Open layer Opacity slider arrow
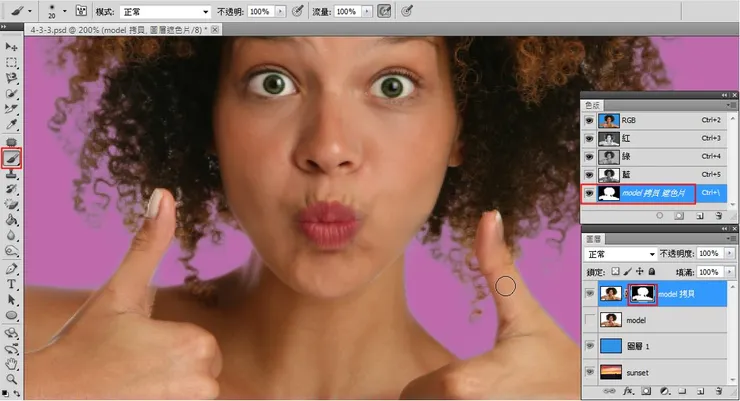The width and height of the screenshot is (740, 401). pyautogui.click(x=730, y=254)
